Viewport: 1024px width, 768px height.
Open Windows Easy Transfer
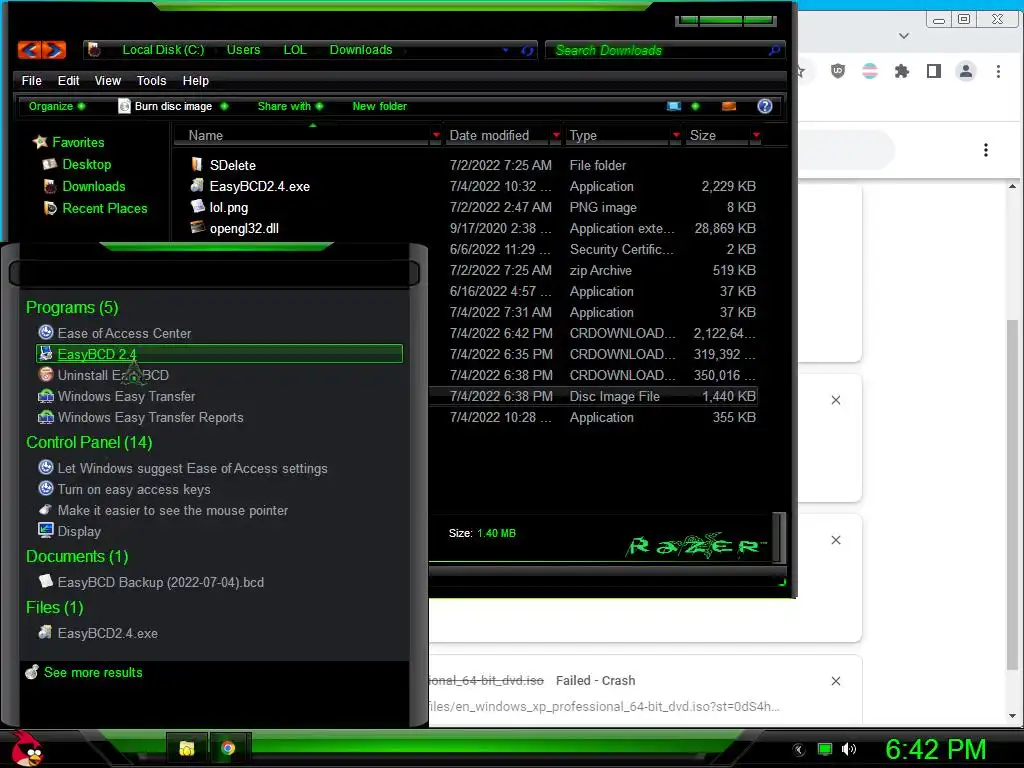[x=126, y=396]
